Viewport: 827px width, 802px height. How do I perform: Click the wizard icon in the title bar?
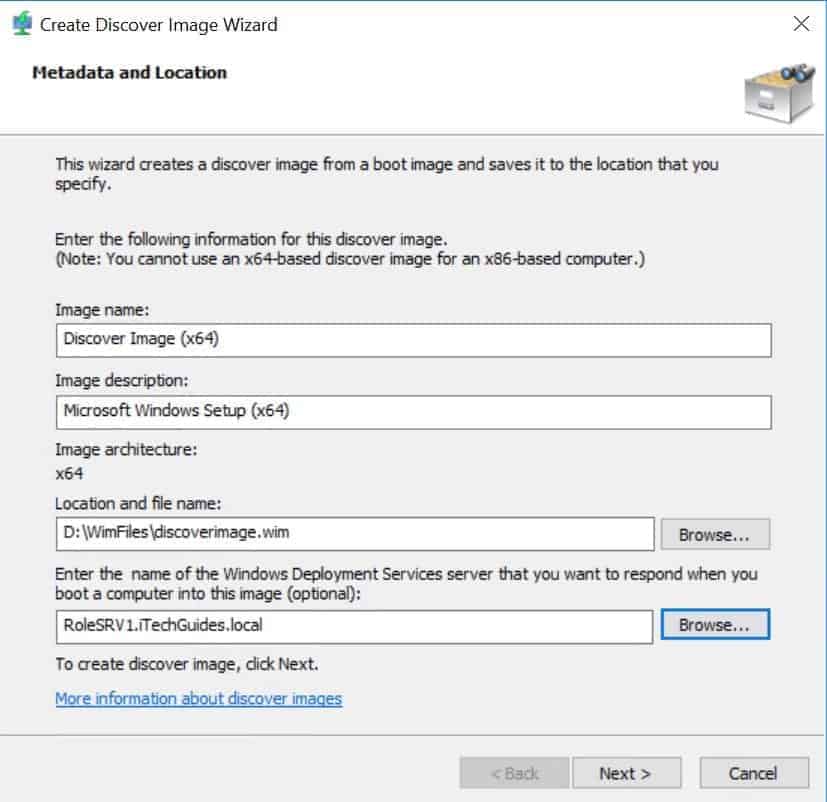[22, 24]
